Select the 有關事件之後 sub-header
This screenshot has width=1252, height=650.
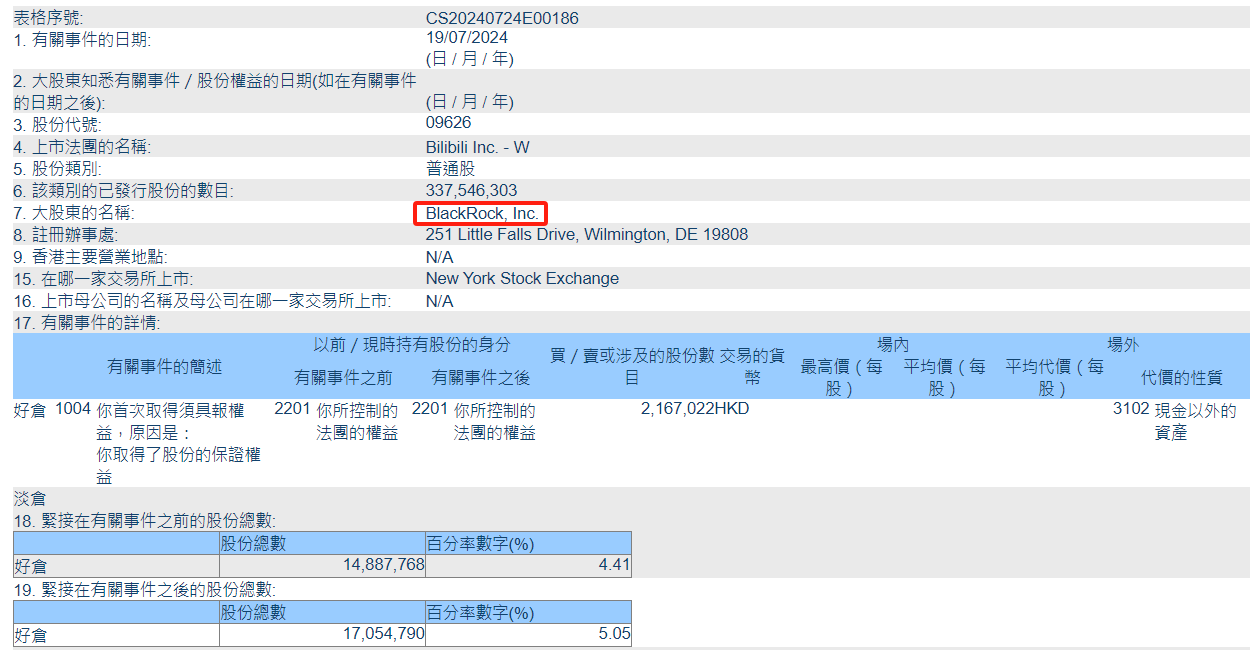click(481, 378)
